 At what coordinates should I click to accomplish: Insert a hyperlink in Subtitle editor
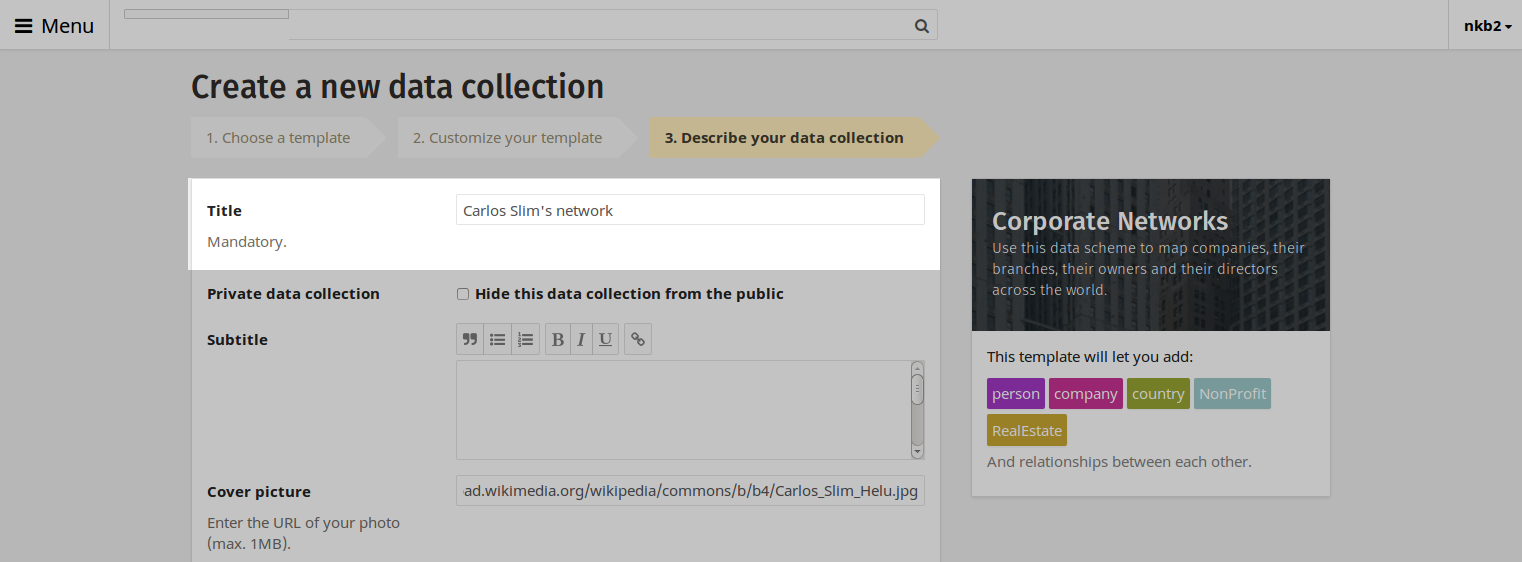[638, 340]
